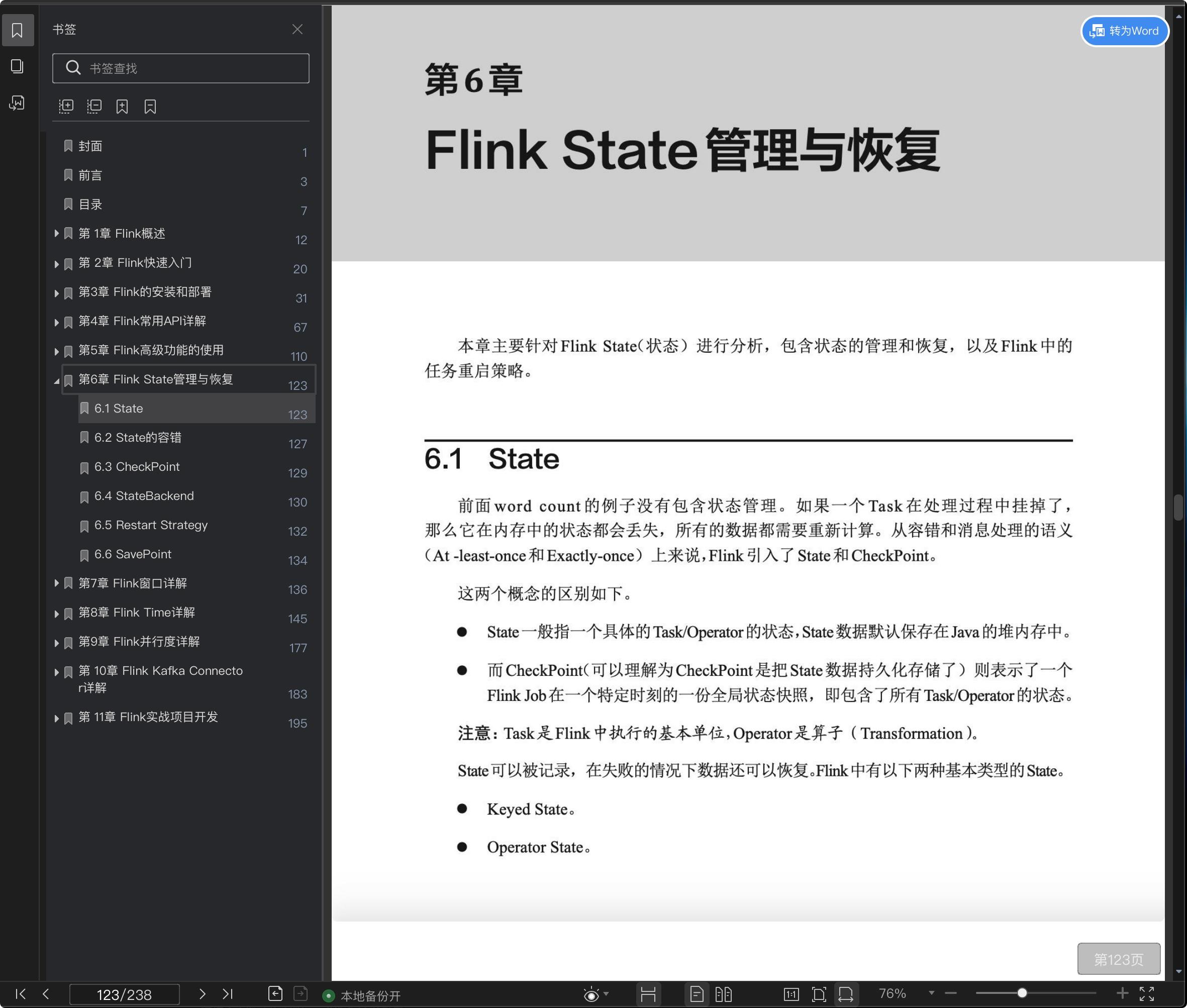Open the 目录 bookmark
The width and height of the screenshot is (1187, 1008).
(x=90, y=205)
